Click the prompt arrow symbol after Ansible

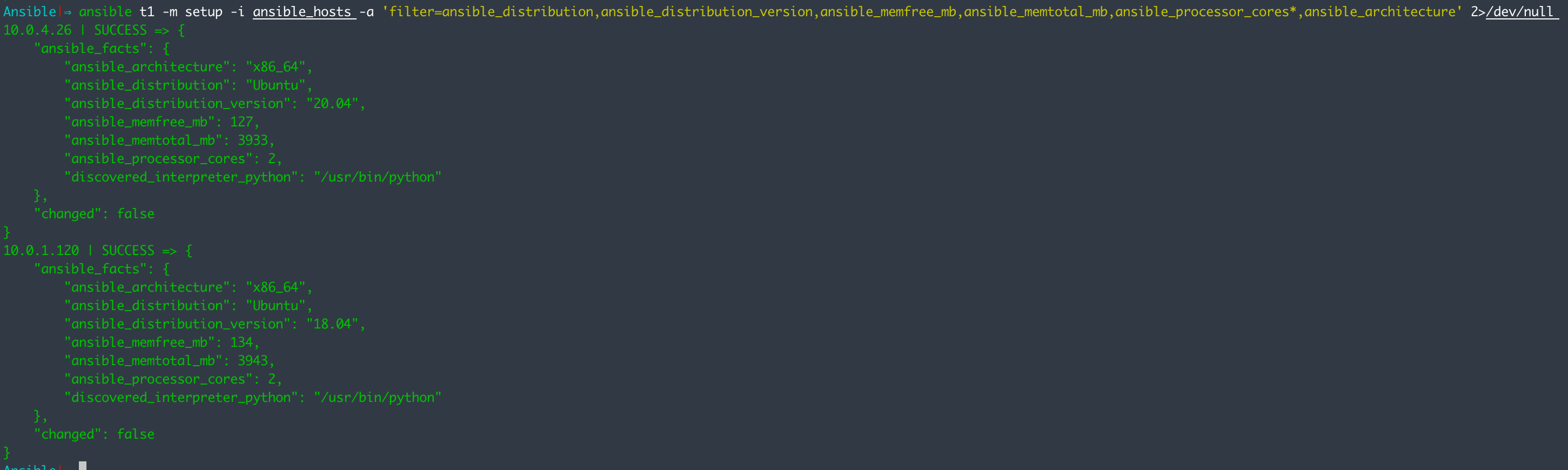click(68, 12)
